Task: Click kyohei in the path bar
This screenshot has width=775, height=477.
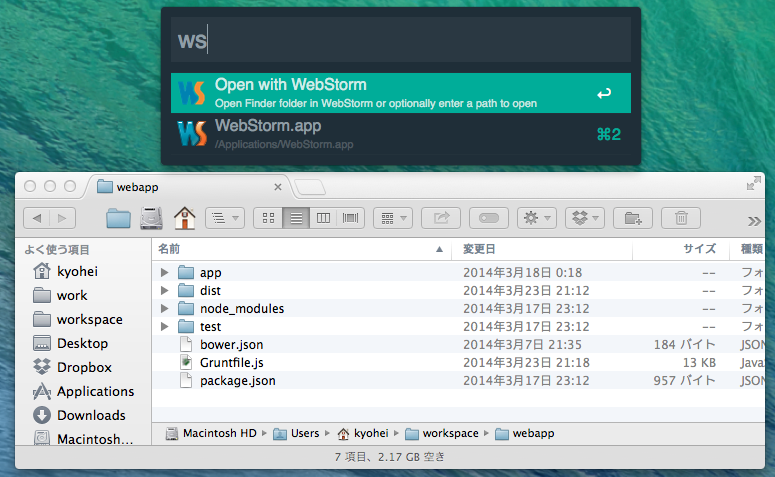Action: pos(363,434)
